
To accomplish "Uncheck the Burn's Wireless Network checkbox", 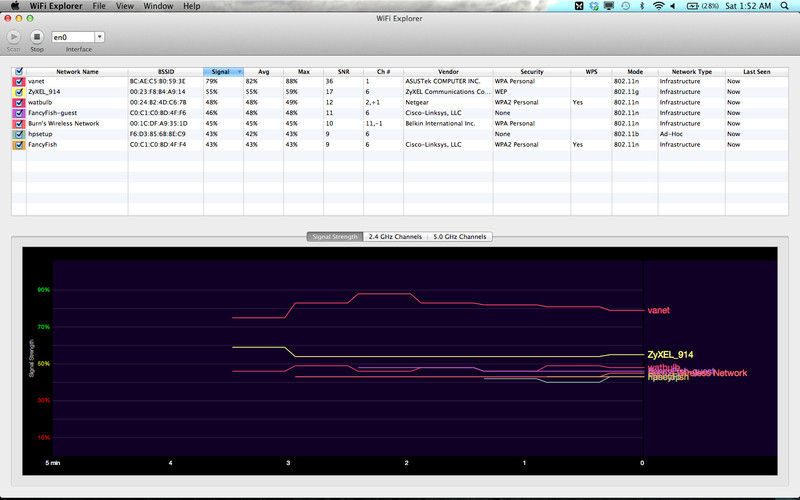I will (19, 123).
